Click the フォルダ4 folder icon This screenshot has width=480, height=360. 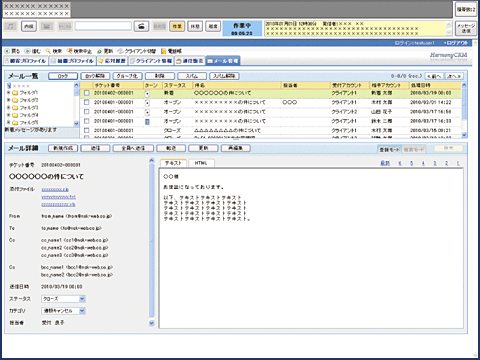[x=15, y=115]
